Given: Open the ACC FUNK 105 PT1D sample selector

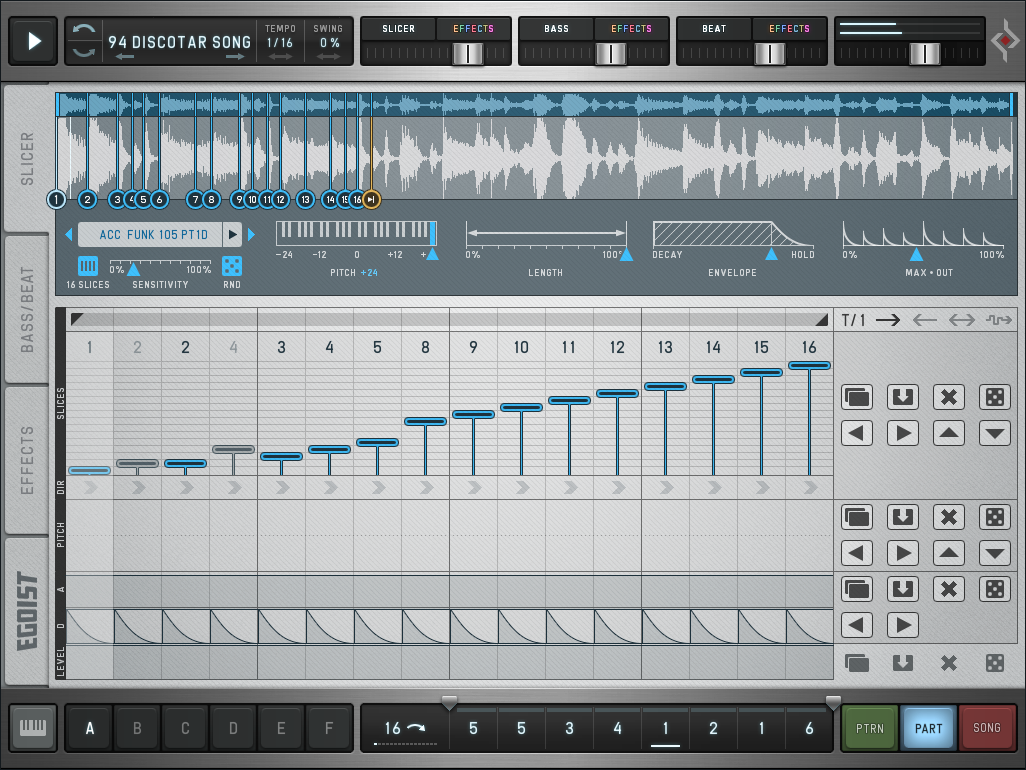Looking at the screenshot, I should coord(150,235).
